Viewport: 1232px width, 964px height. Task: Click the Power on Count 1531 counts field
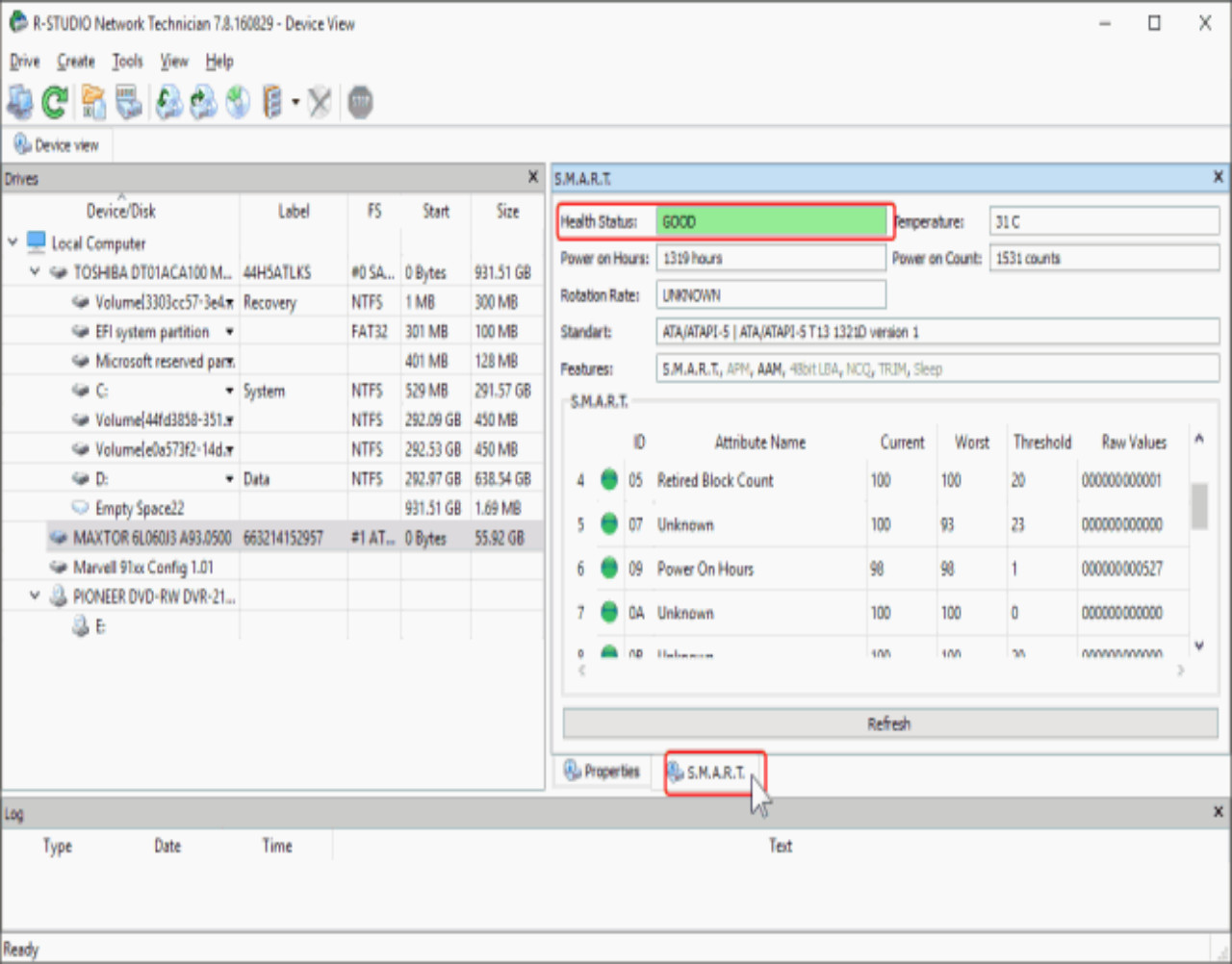coord(1104,258)
